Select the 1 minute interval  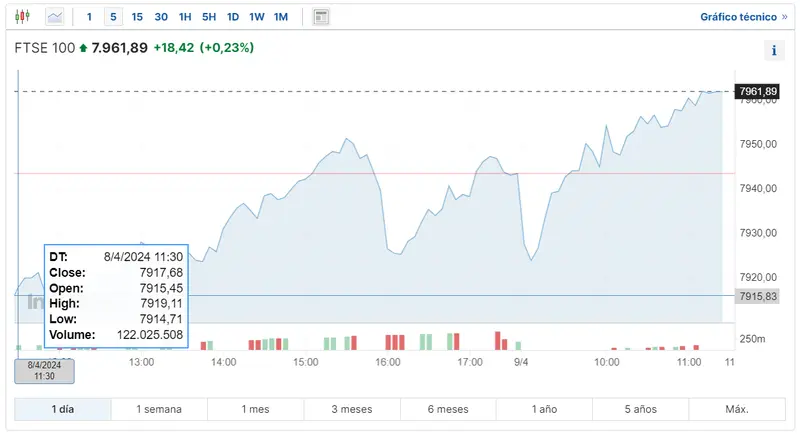[89, 17]
